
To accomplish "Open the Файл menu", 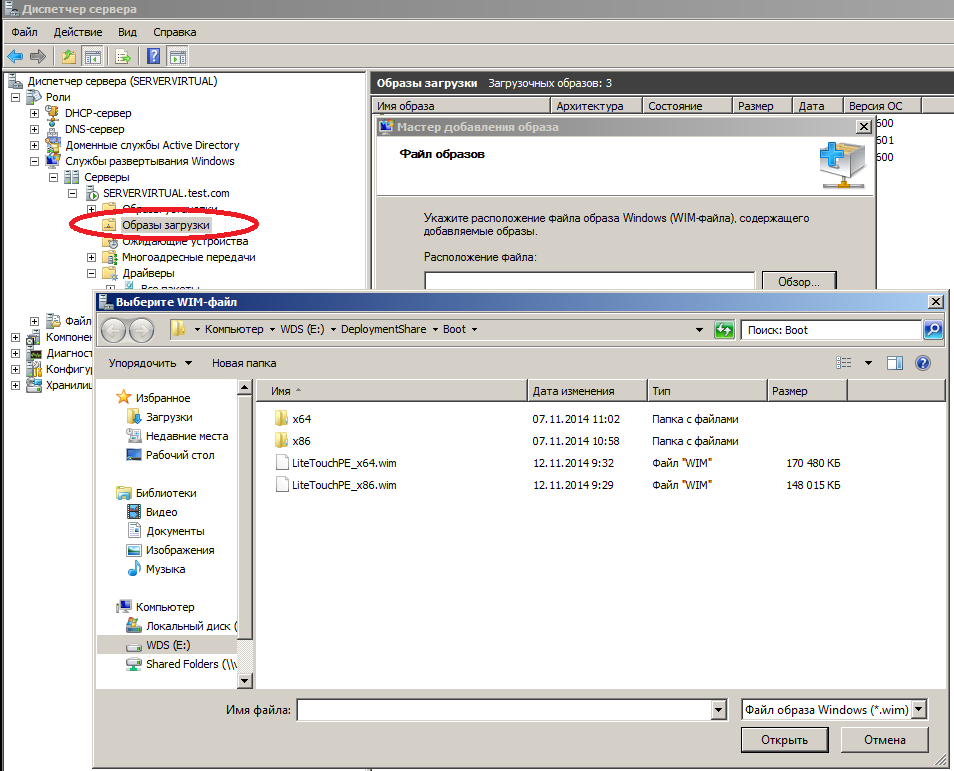I will point(24,32).
